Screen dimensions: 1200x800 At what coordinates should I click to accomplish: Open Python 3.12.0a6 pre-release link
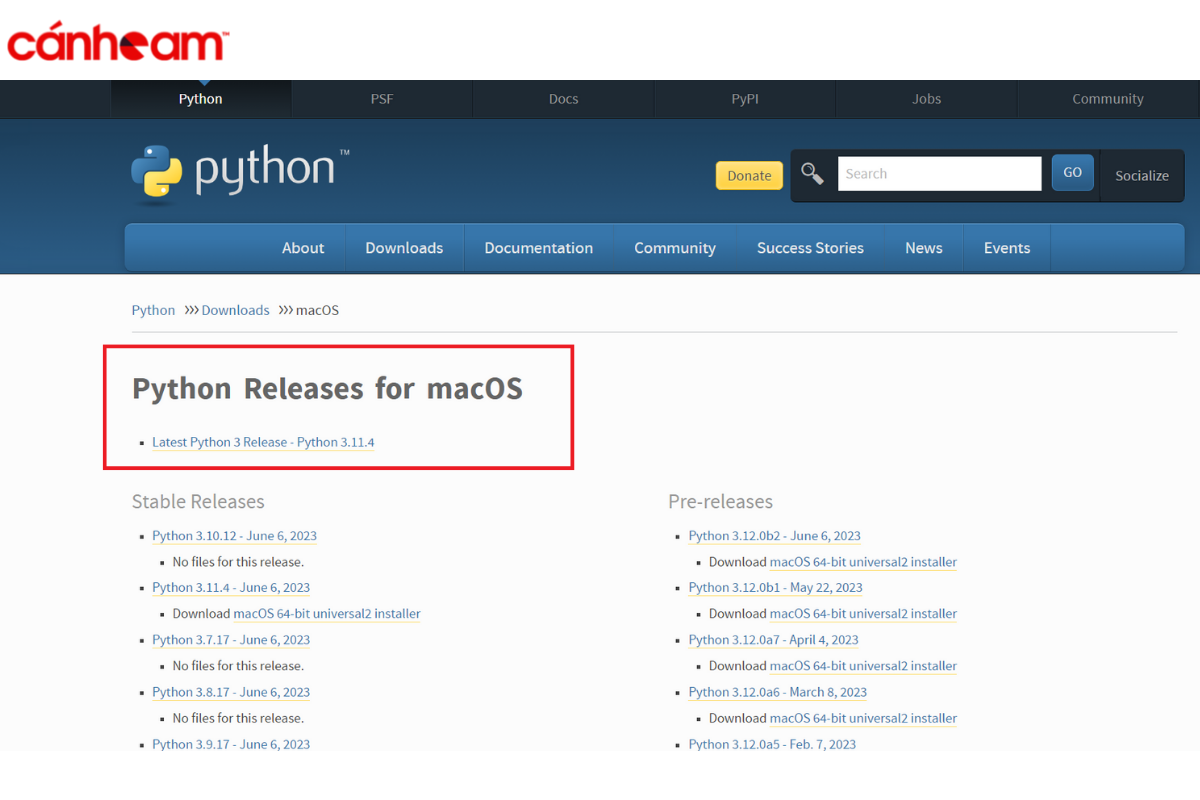778,692
